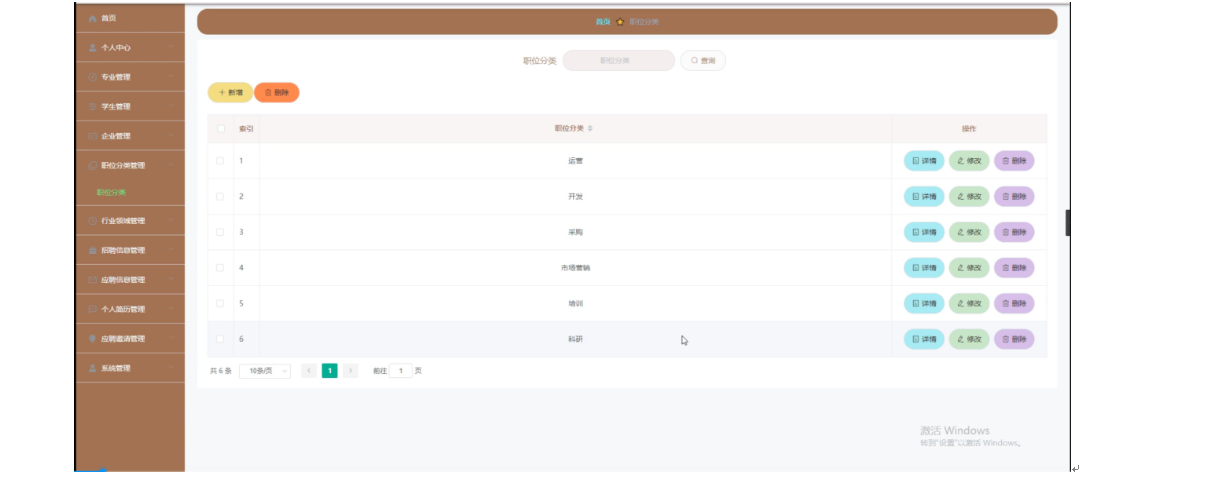
Task: Open the 个人简历管理 sidebar menu
Action: click(131, 310)
